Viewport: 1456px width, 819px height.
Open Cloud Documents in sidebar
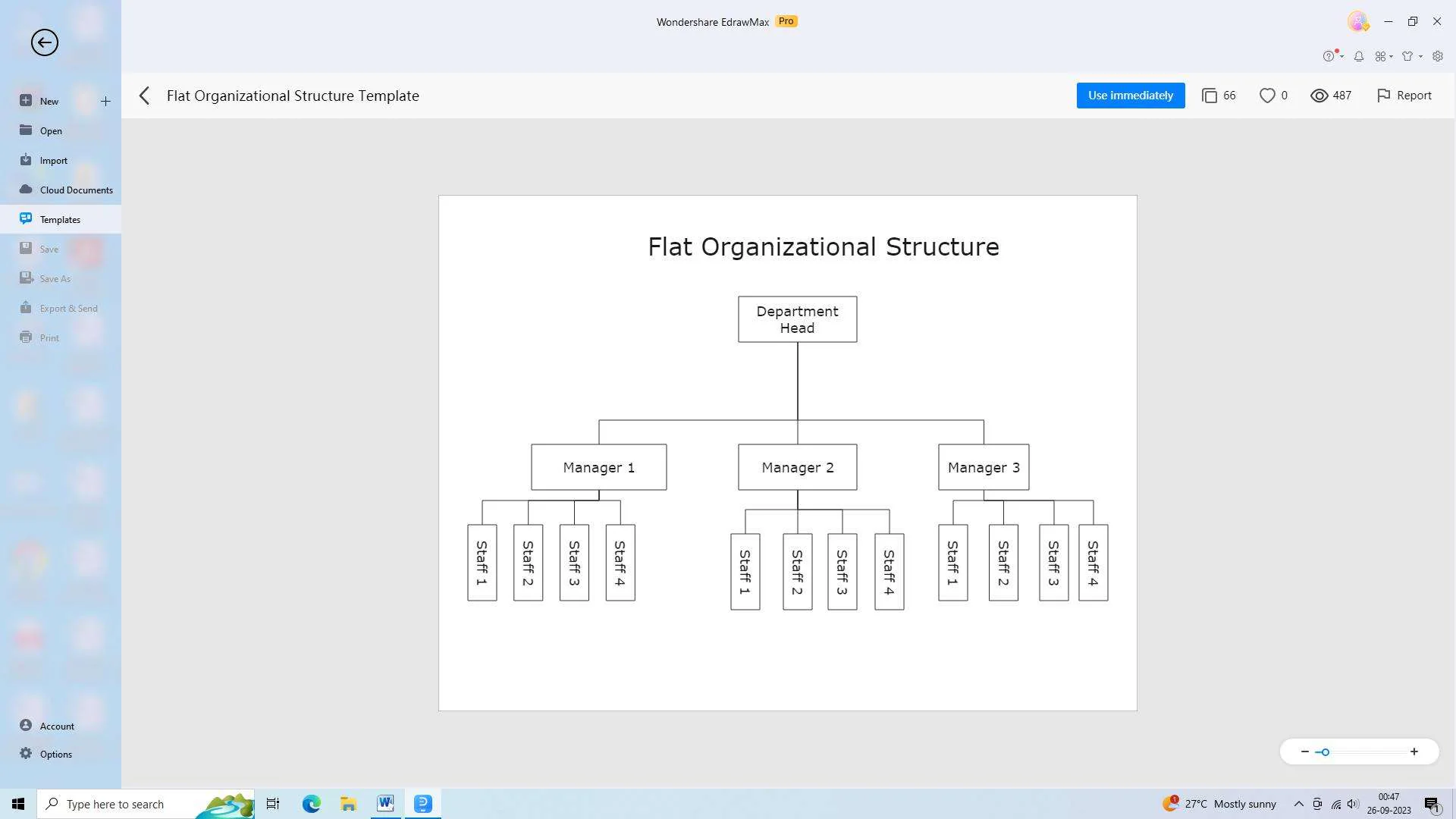[x=76, y=190]
